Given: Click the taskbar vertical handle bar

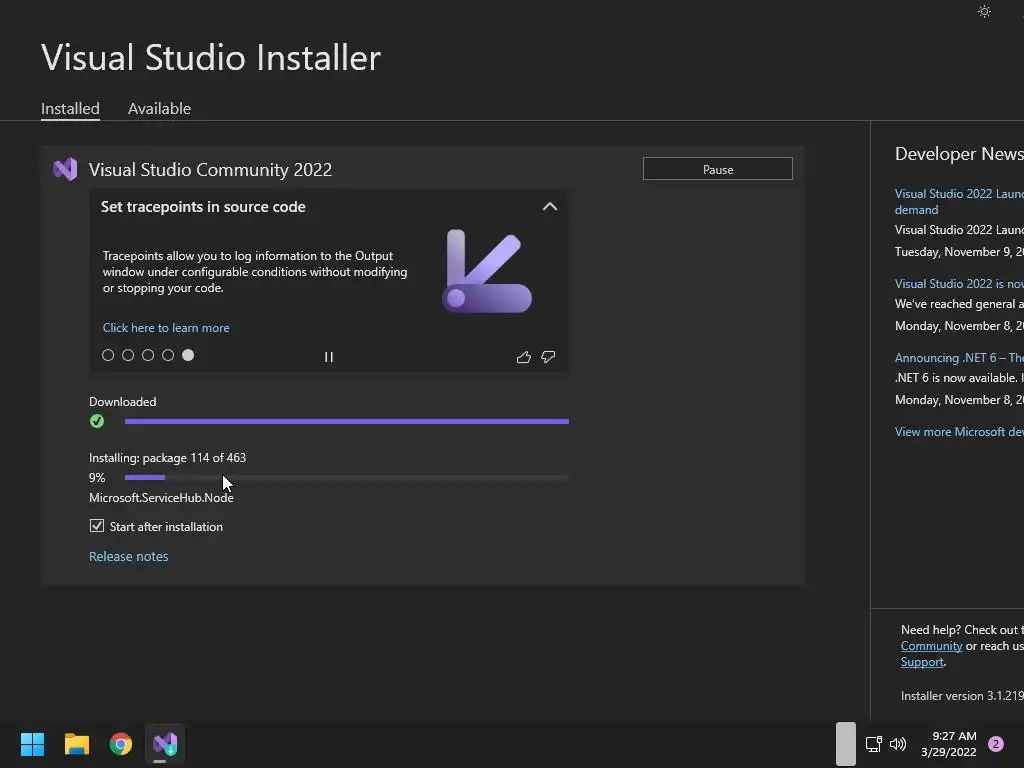Looking at the screenshot, I should click(846, 744).
